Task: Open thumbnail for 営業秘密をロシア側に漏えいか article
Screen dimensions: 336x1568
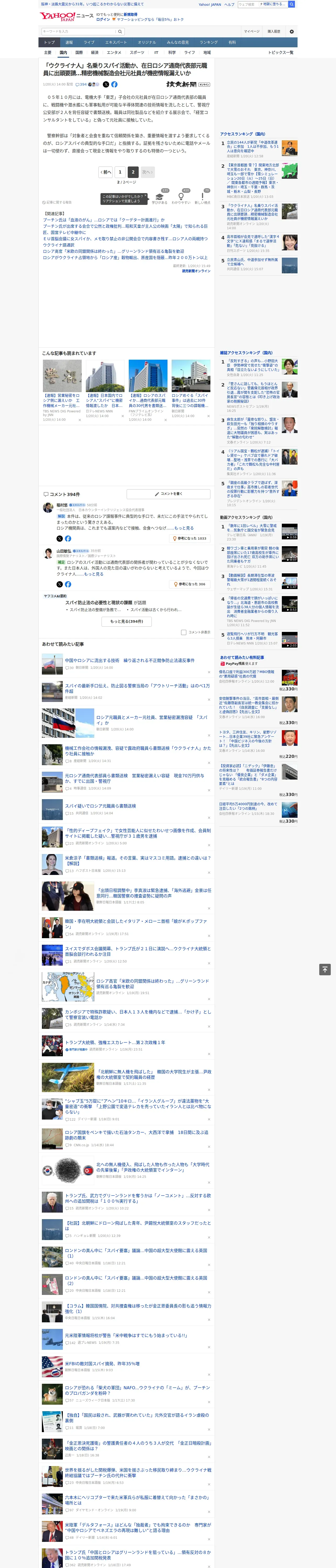Action: [62, 376]
